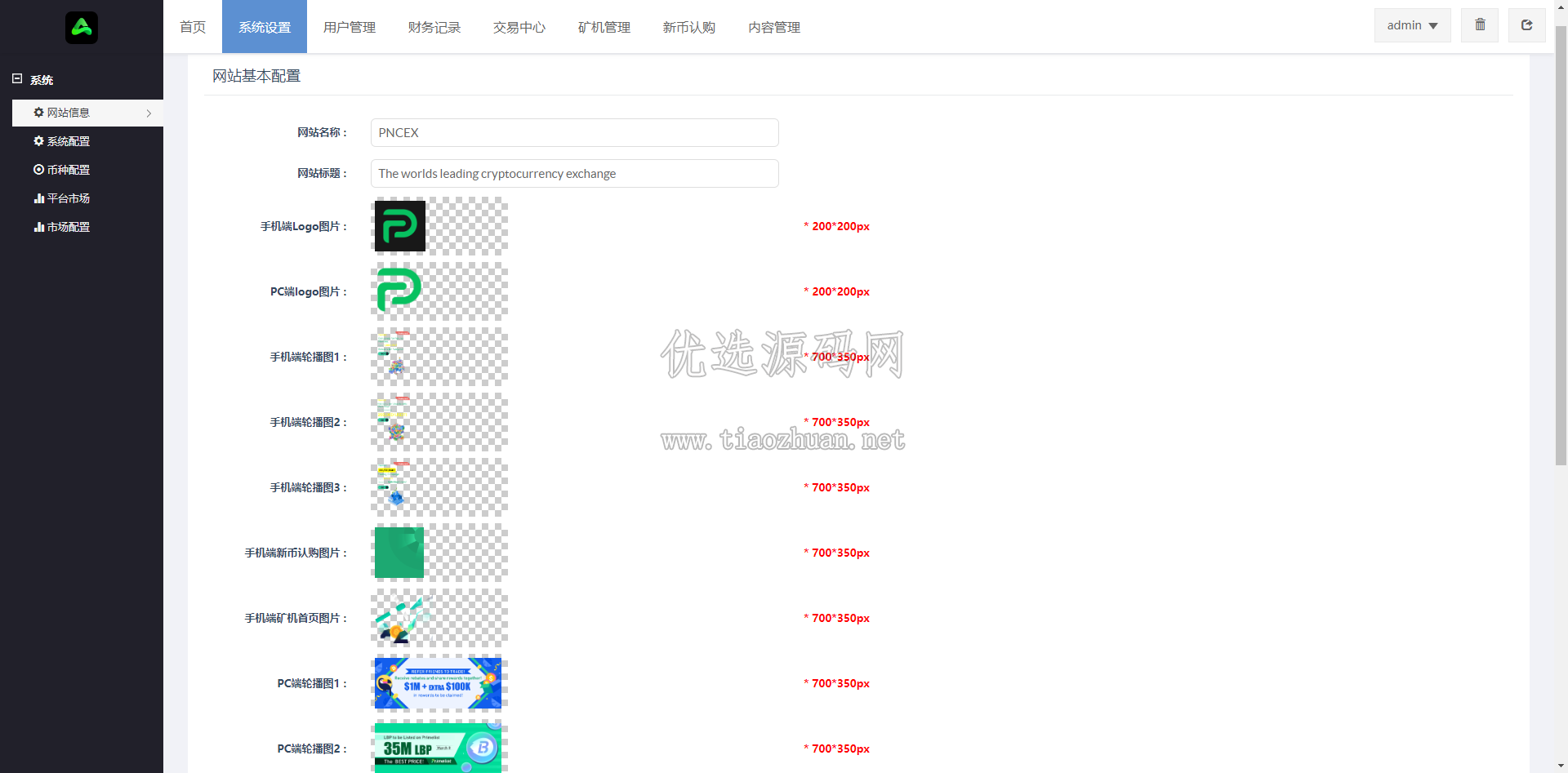
Task: Expand the 网站信息 chevron arrow
Action: tap(149, 113)
